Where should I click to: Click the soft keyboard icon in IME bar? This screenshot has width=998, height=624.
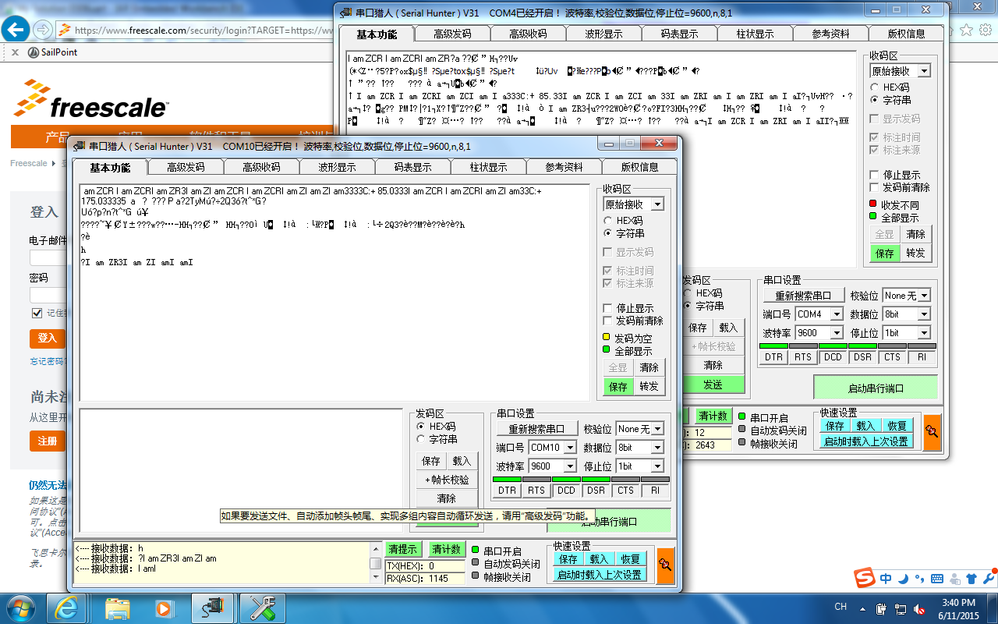pyautogui.click(x=937, y=579)
